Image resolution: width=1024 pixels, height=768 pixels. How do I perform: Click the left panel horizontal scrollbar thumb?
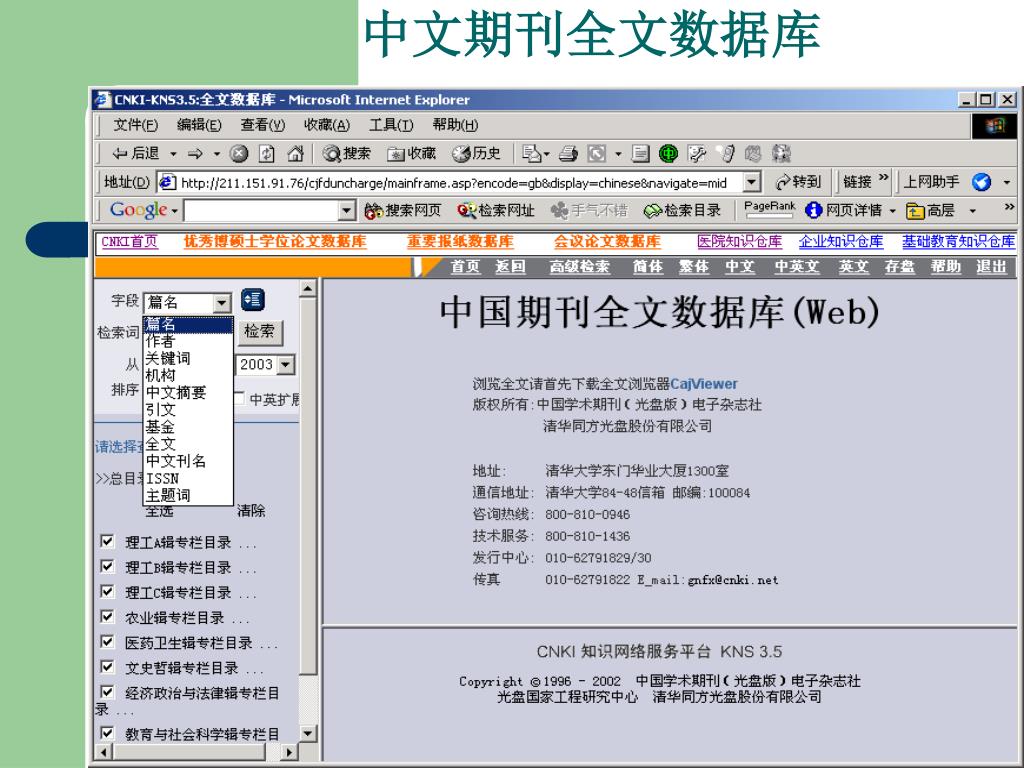pos(189,752)
